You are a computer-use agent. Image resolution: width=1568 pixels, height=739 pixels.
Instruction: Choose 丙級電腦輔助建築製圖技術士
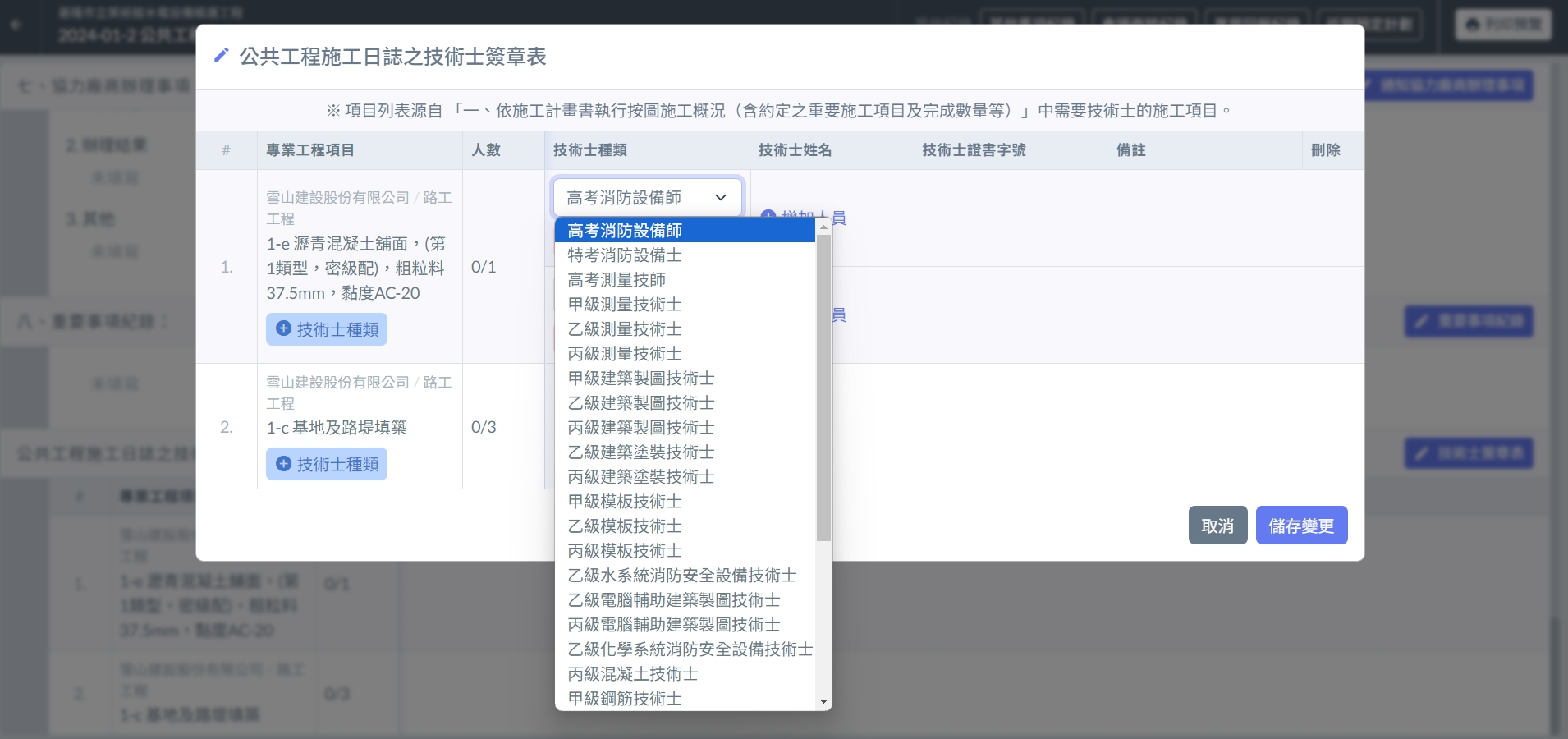674,625
